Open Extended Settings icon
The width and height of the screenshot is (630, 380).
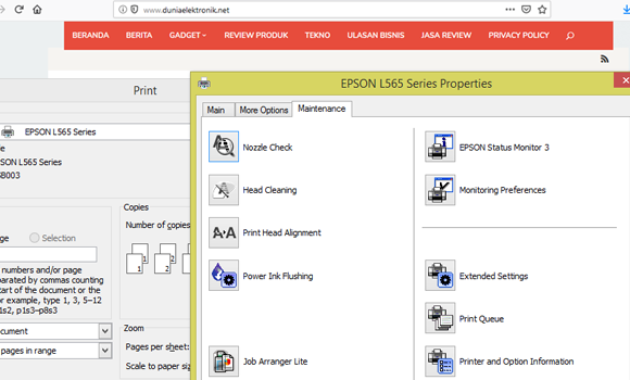pyautogui.click(x=440, y=275)
